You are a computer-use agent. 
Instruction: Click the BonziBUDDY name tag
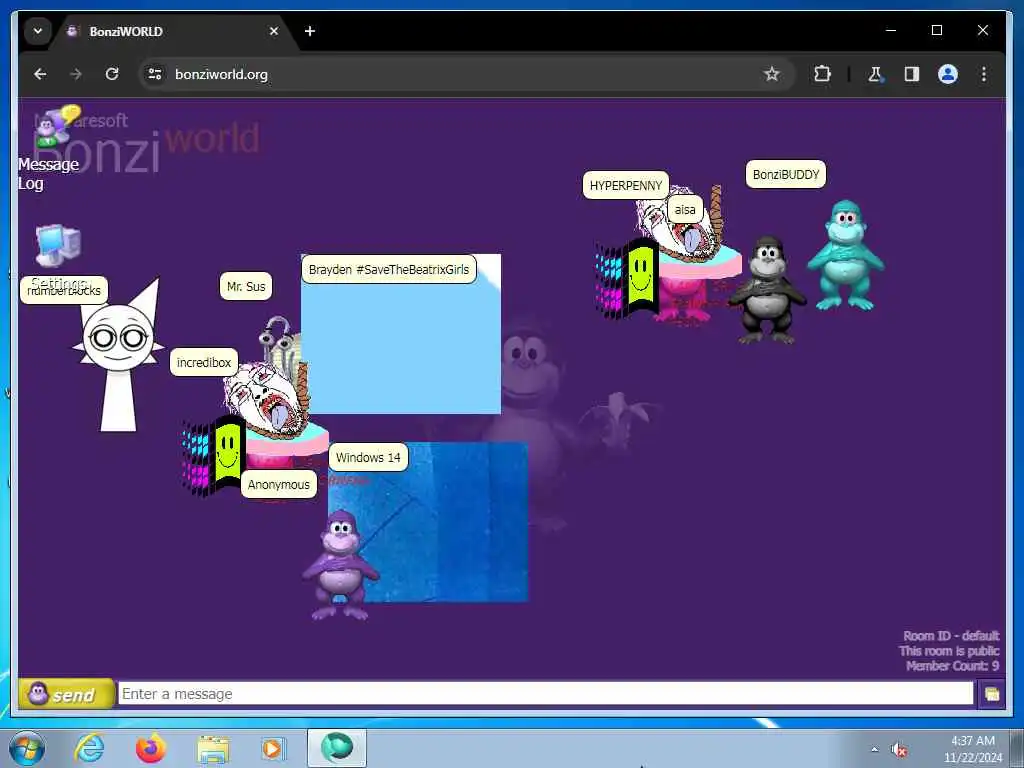[786, 174]
